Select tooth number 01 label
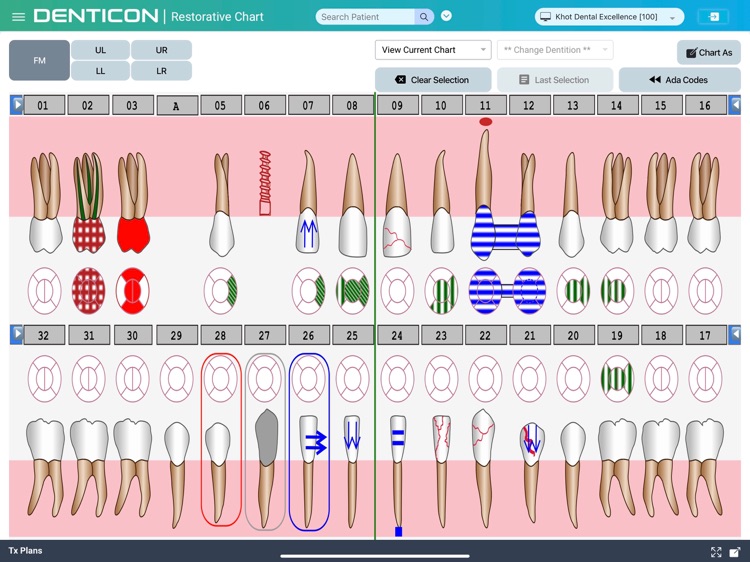 coord(44,105)
